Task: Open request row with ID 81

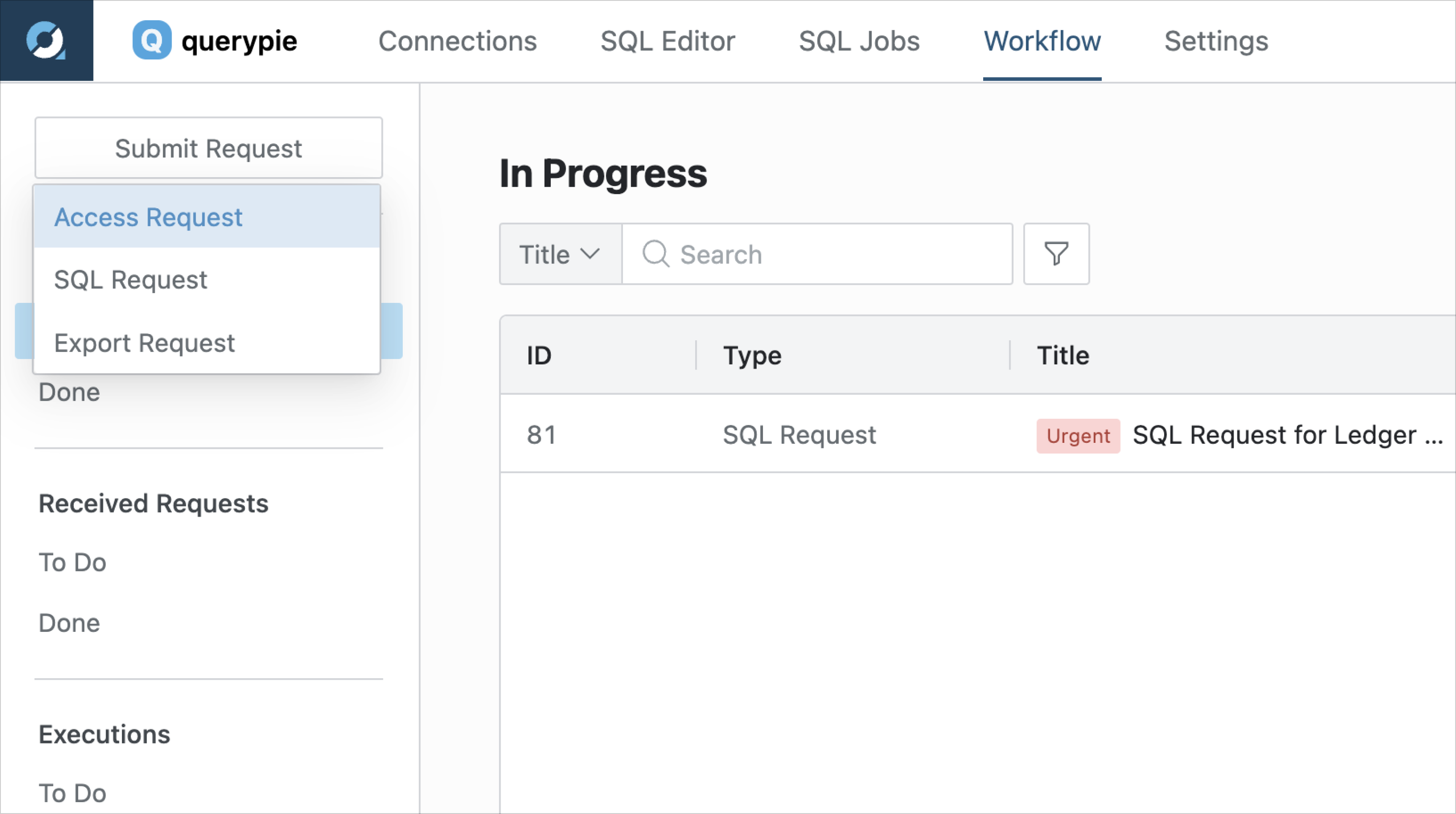Action: pyautogui.click(x=978, y=434)
